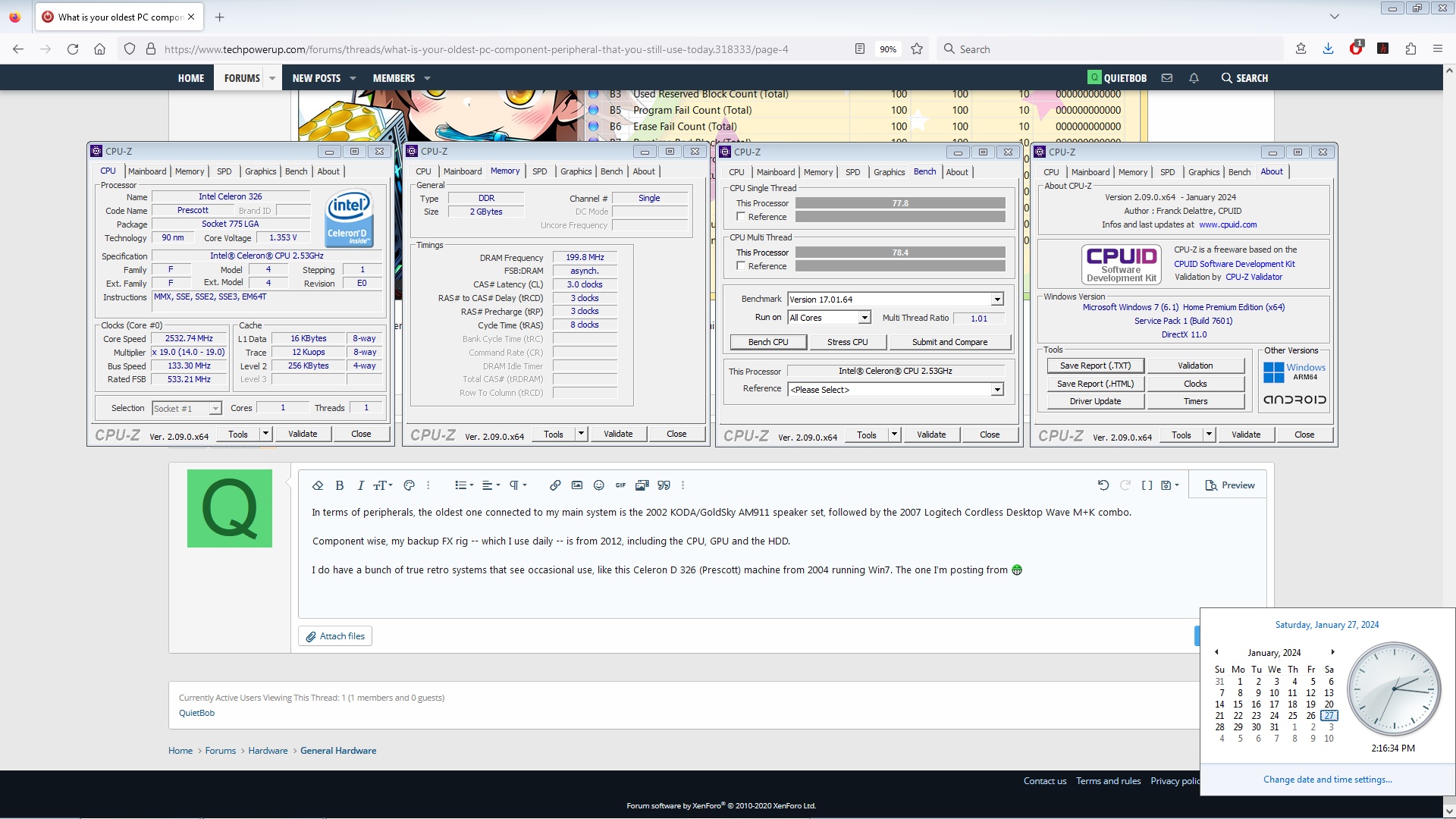This screenshot has width=1456, height=819.
Task: Click the Firefox reload button
Action: (x=73, y=49)
